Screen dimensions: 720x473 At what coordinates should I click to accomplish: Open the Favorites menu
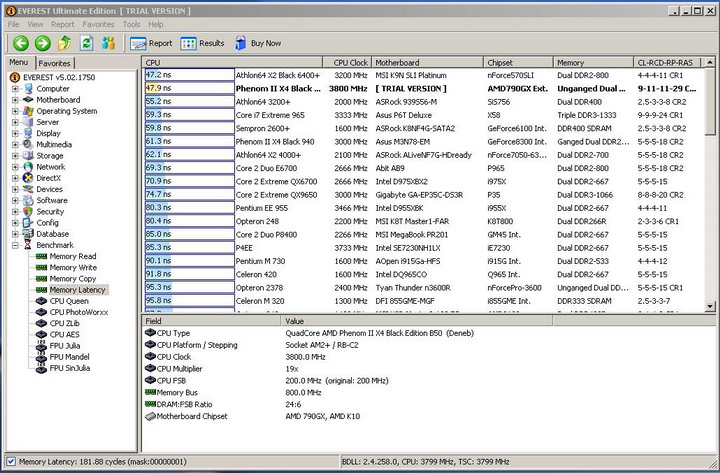coord(98,24)
